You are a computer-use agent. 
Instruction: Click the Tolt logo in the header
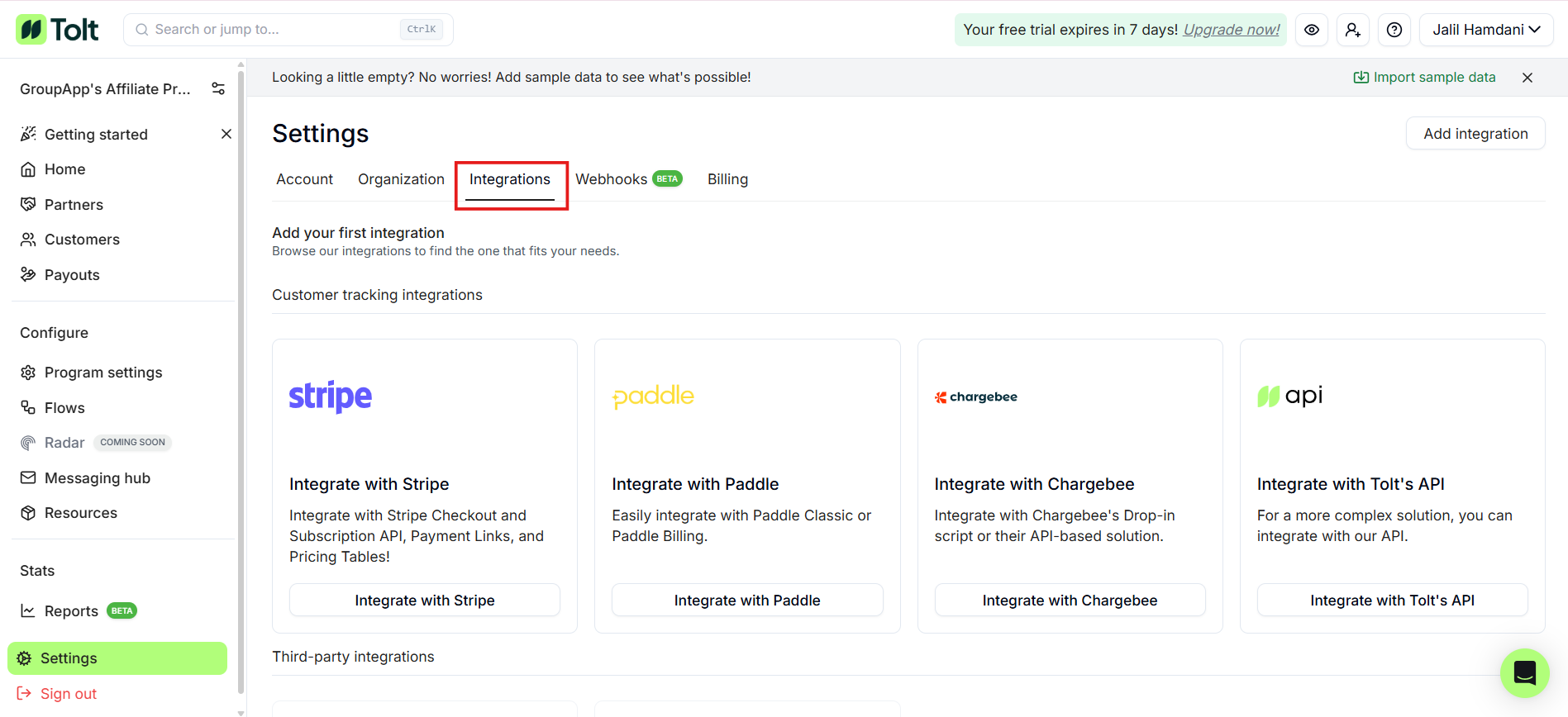pos(57,30)
